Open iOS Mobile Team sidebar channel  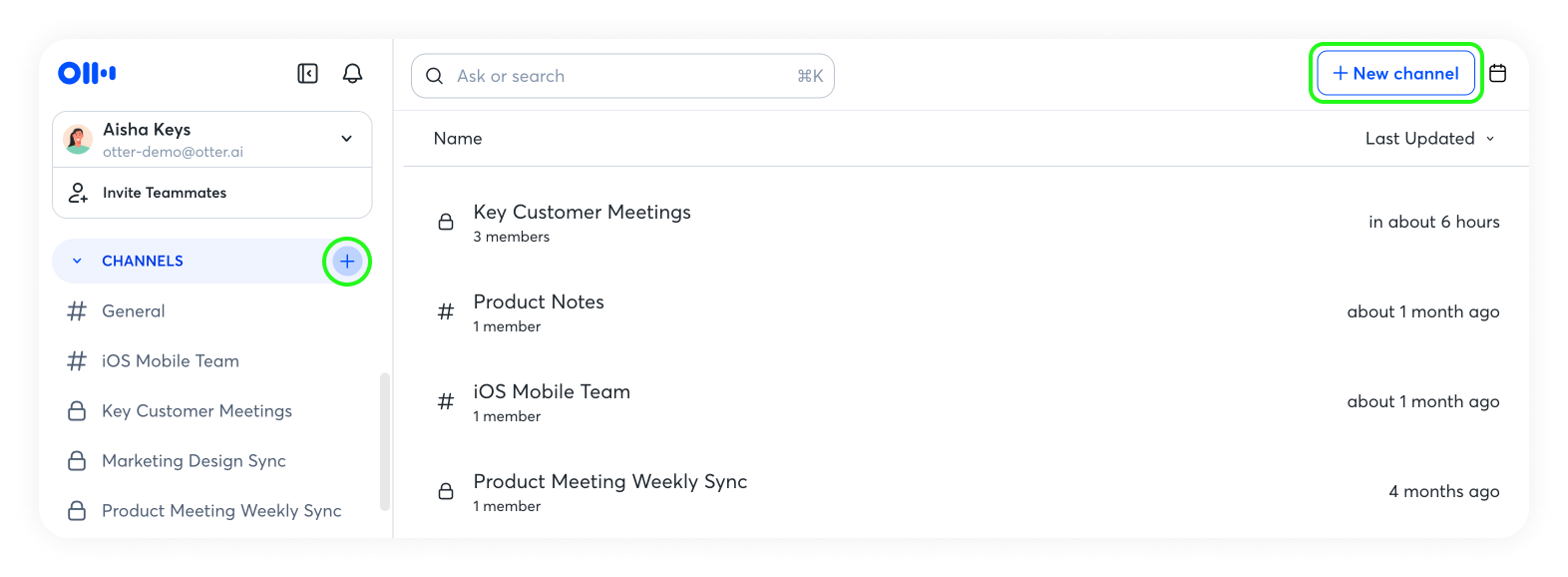[x=170, y=361]
